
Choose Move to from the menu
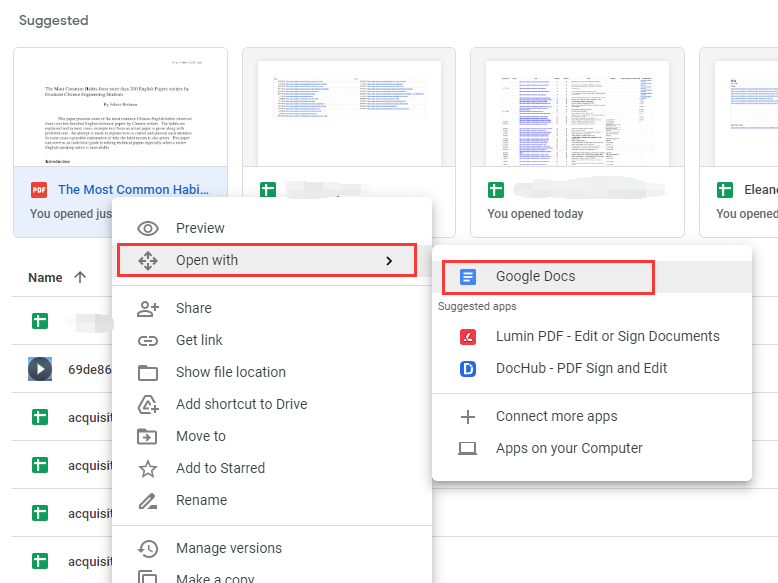[x=272, y=437]
